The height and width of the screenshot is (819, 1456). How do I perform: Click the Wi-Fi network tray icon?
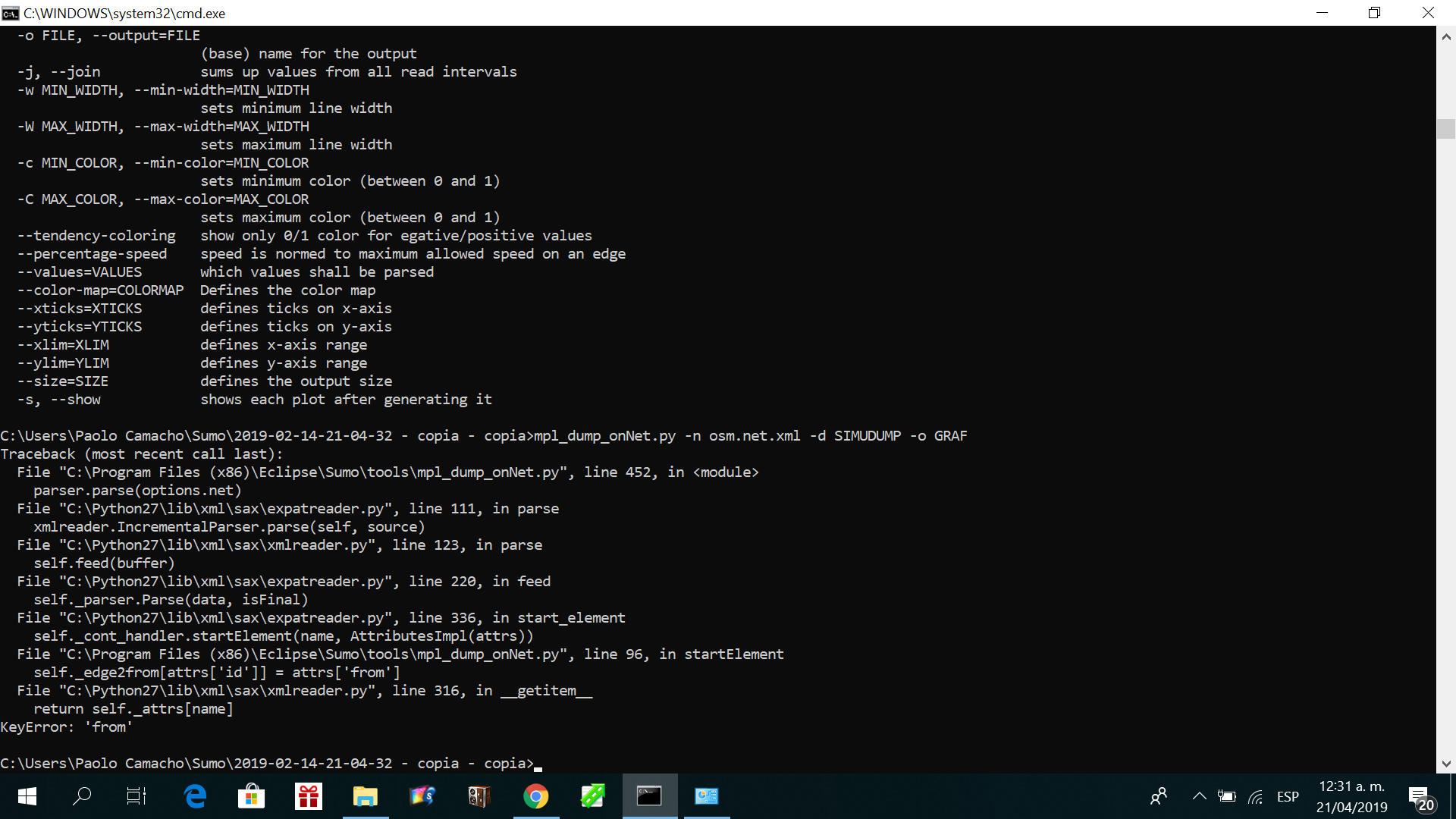pyautogui.click(x=1256, y=796)
